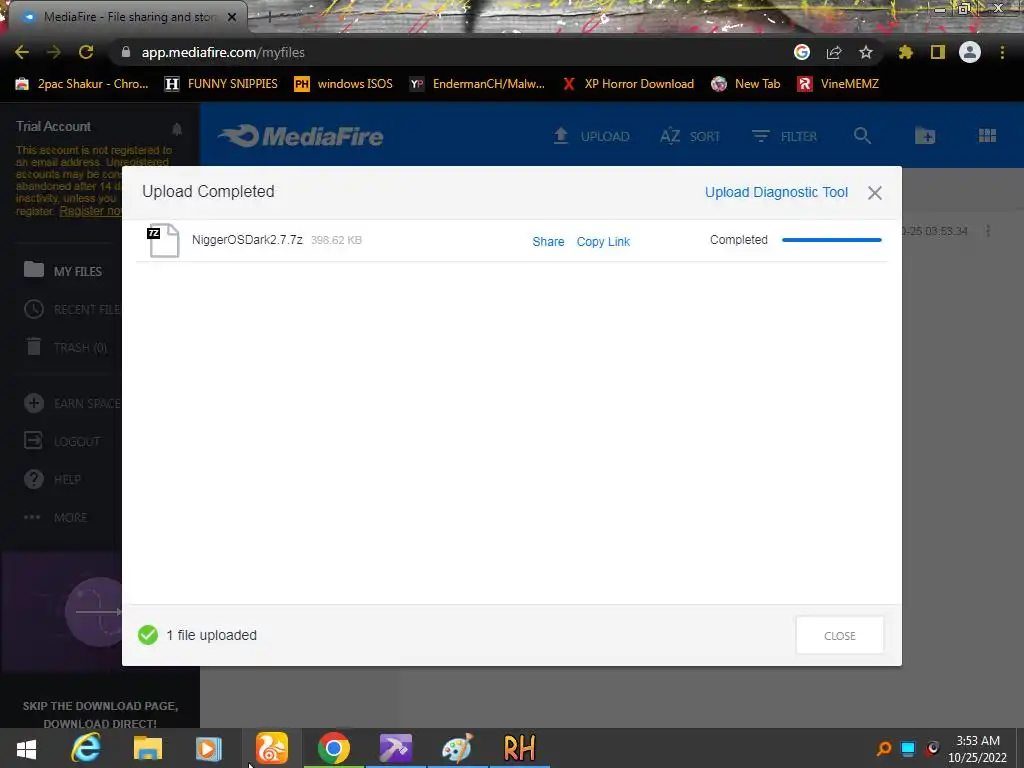Go back with the browser back arrow

pos(22,52)
